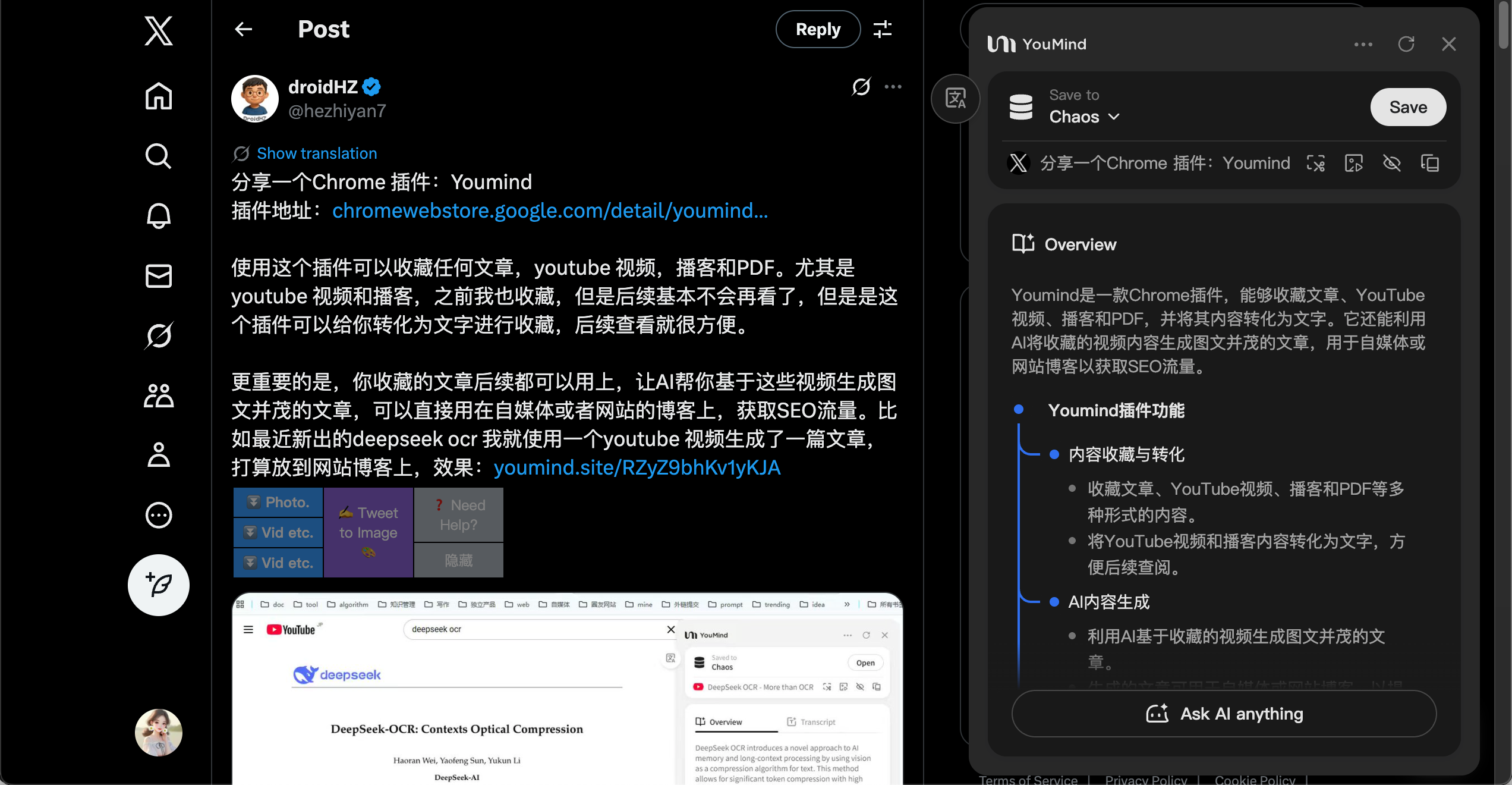Open the Notifications bell
The image size is (1512, 785).
pos(158,215)
